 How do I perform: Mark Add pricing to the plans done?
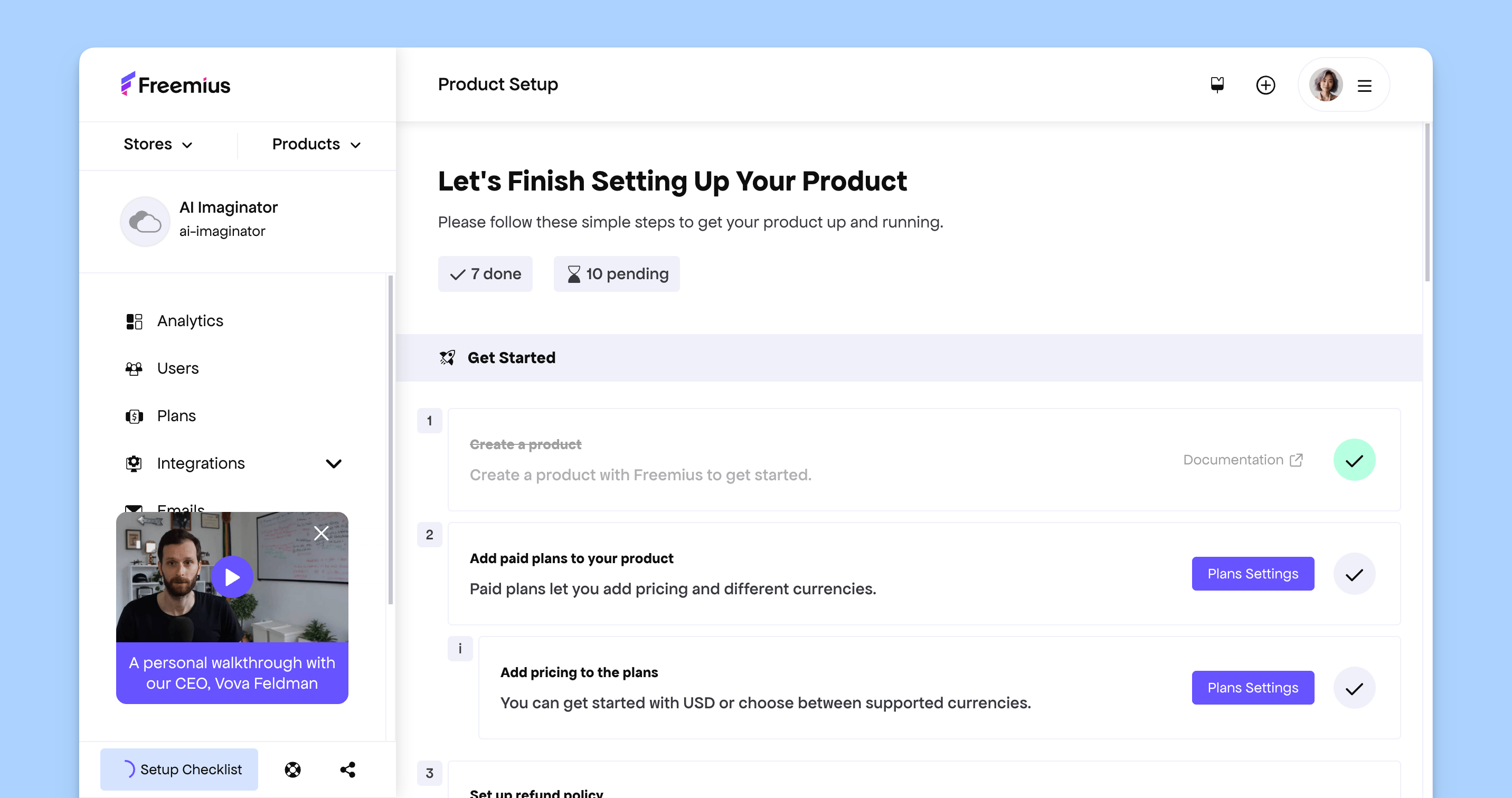click(x=1354, y=688)
